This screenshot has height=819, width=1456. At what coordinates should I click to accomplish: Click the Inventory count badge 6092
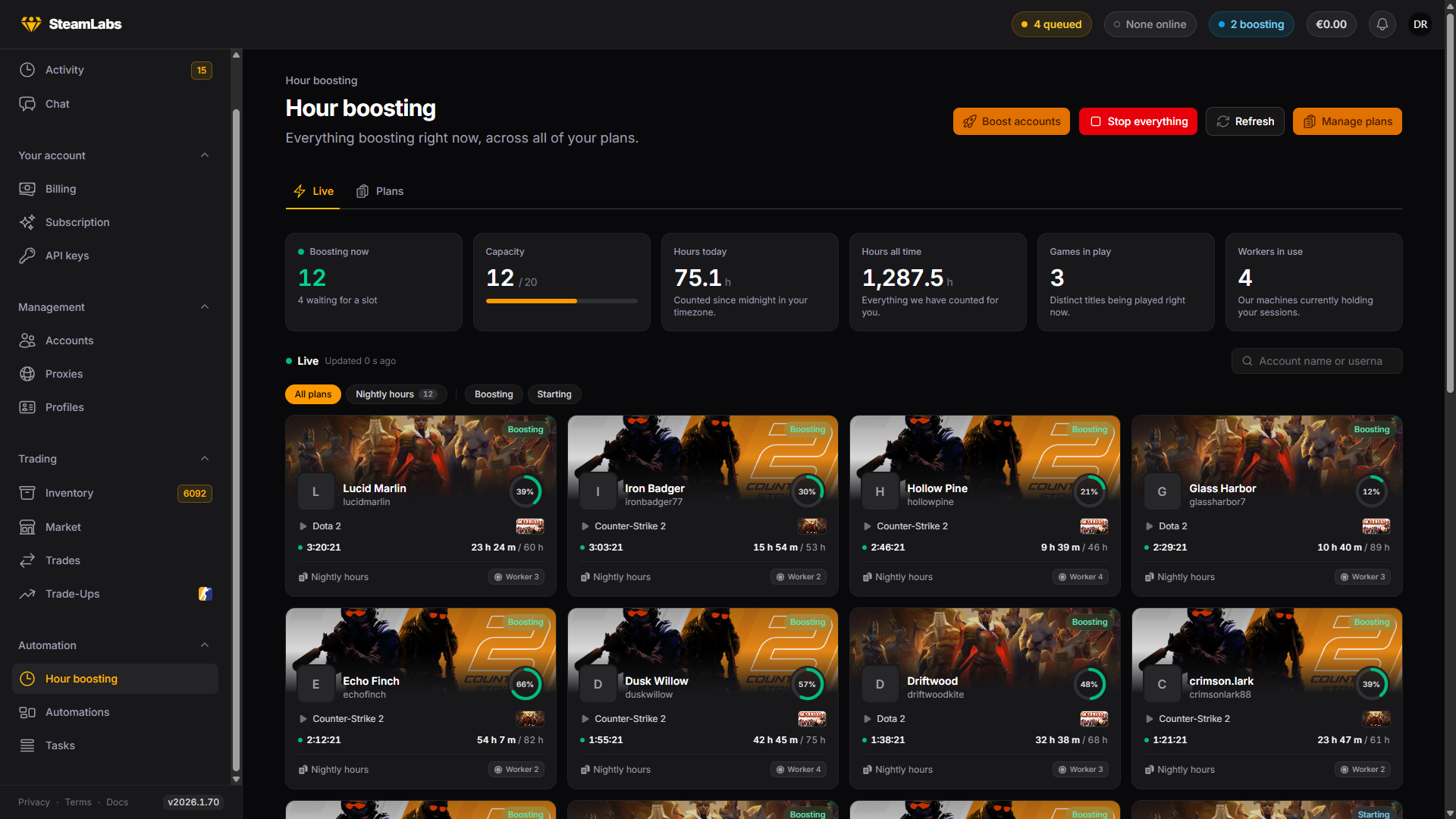point(195,494)
